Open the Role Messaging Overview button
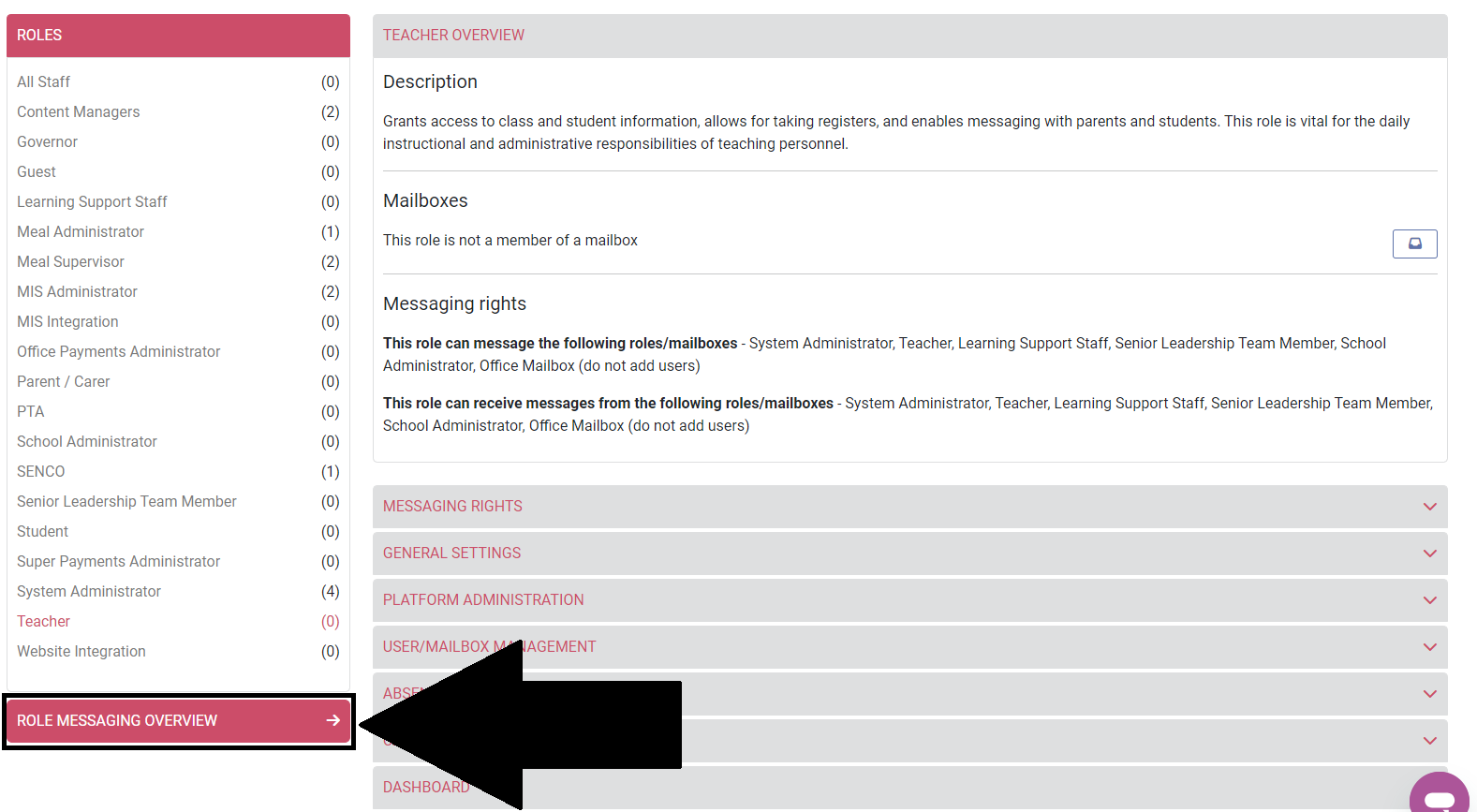 pyautogui.click(x=117, y=720)
